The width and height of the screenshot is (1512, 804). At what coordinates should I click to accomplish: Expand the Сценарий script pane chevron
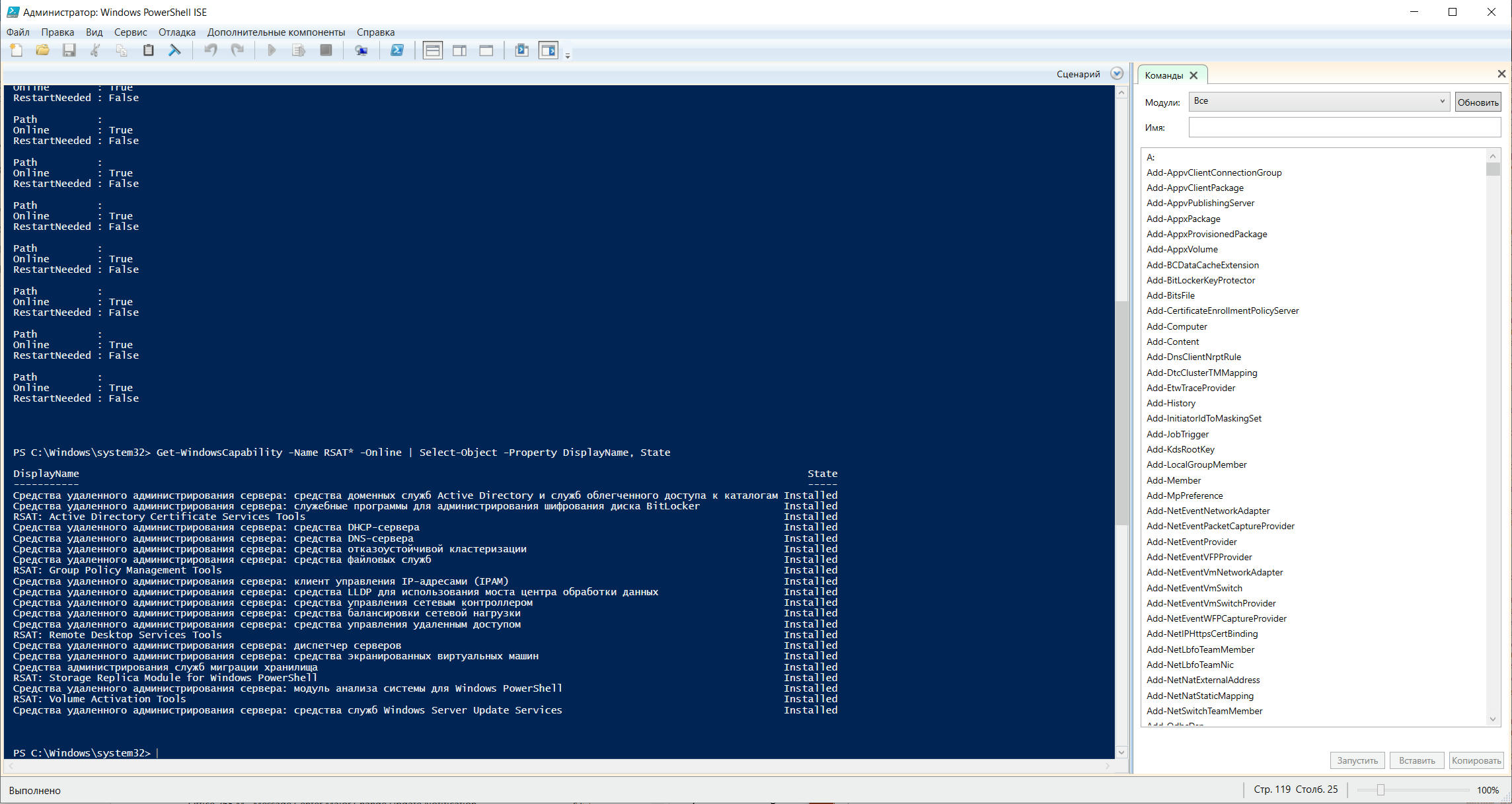tap(1117, 73)
